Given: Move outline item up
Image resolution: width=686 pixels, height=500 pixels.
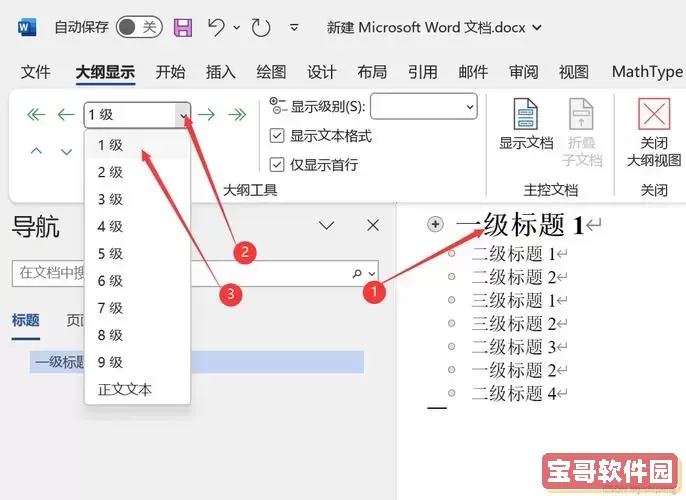Looking at the screenshot, I should point(36,151).
